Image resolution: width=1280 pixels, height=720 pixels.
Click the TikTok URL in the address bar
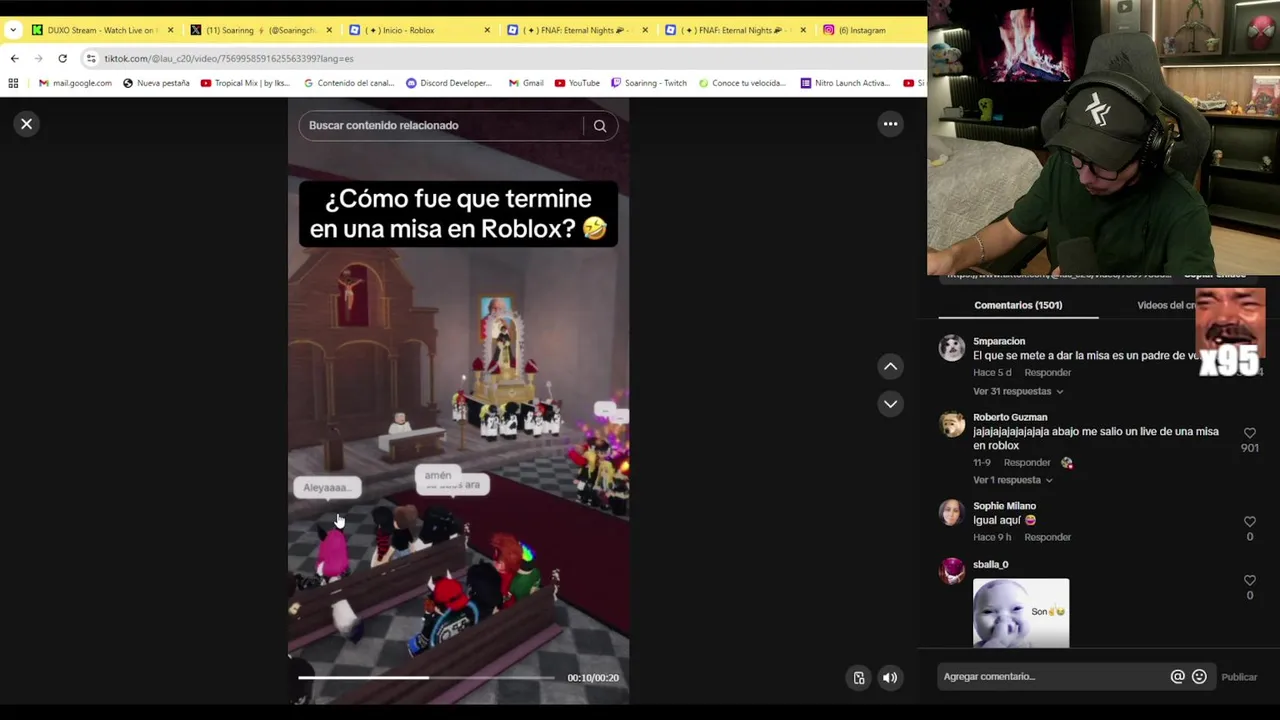(229, 59)
